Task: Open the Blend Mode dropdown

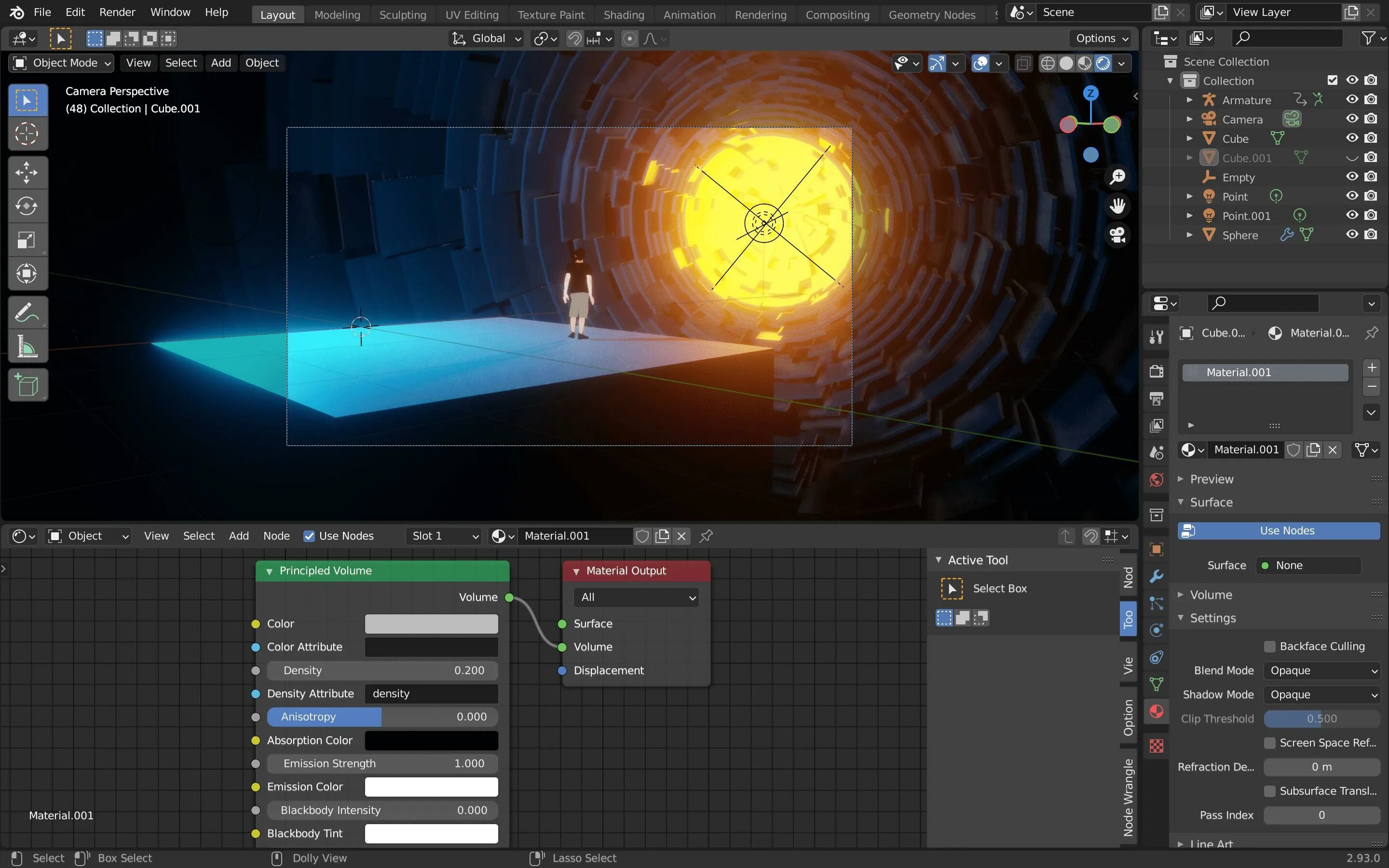Action: pos(1321,670)
